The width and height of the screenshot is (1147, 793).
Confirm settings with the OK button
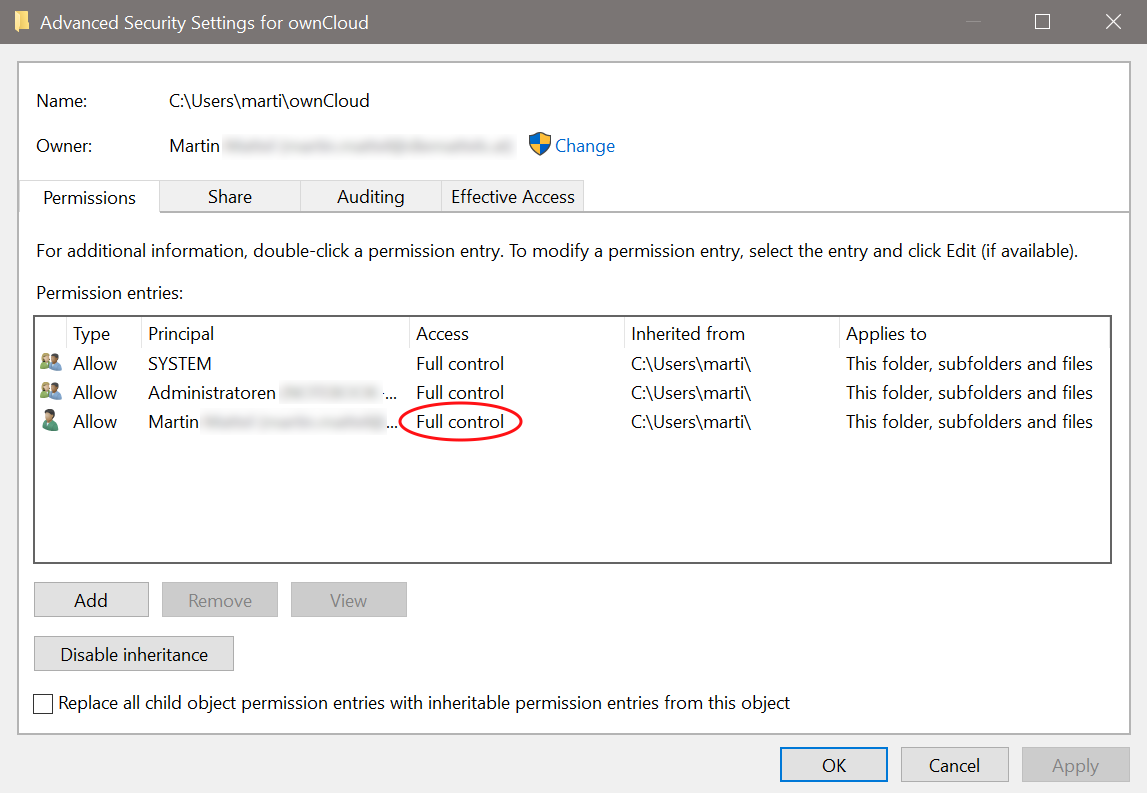pyautogui.click(x=833, y=764)
